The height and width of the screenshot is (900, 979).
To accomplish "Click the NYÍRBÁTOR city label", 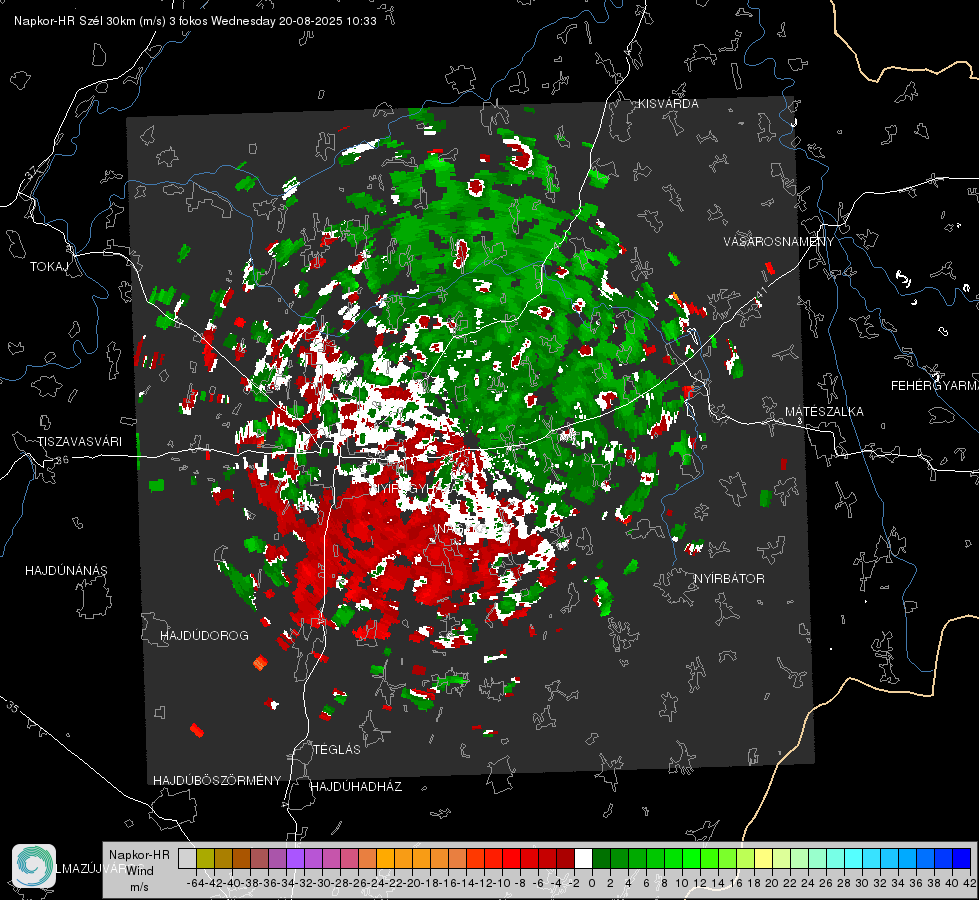I will [729, 579].
